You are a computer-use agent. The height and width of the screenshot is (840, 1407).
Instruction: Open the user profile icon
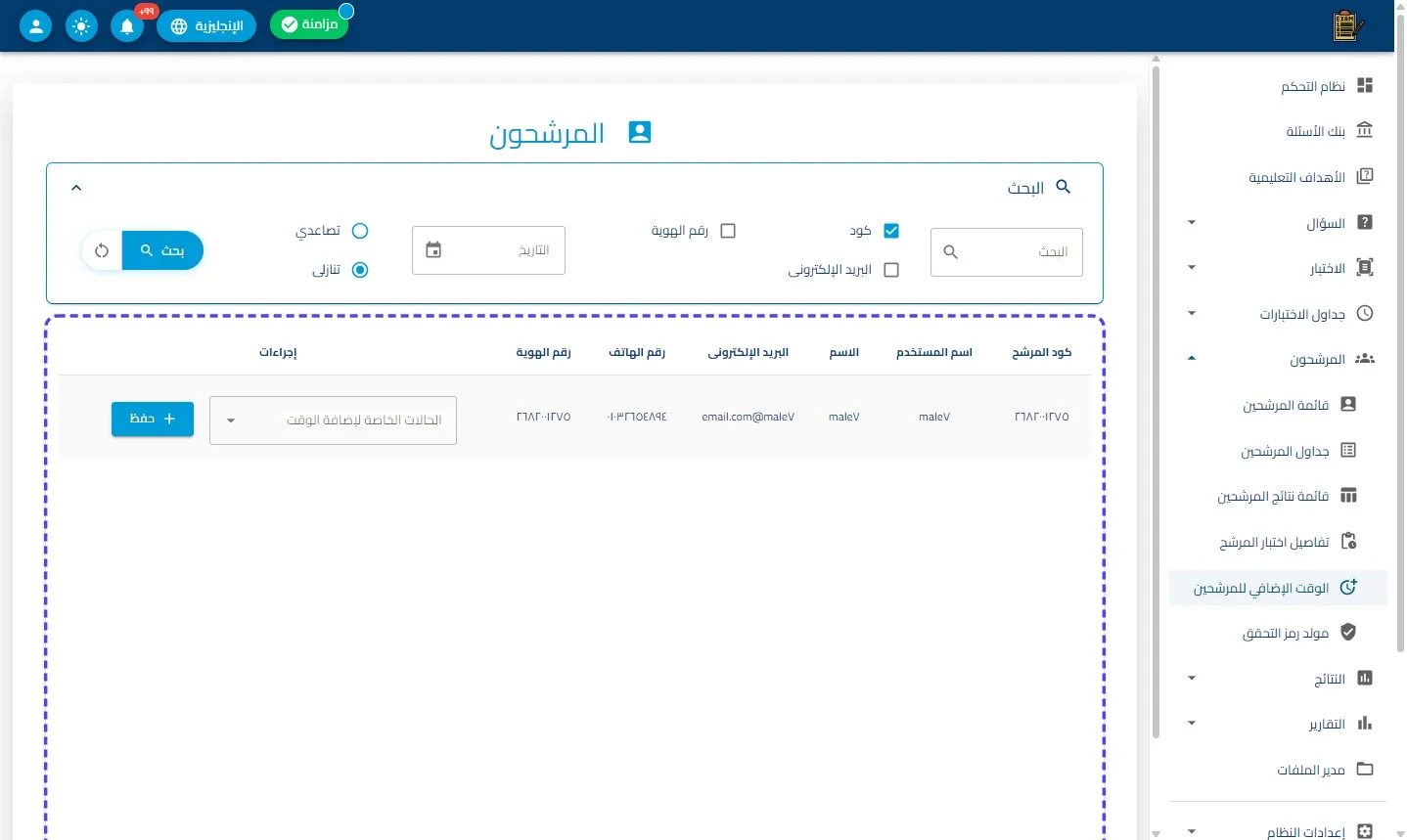coord(35,26)
